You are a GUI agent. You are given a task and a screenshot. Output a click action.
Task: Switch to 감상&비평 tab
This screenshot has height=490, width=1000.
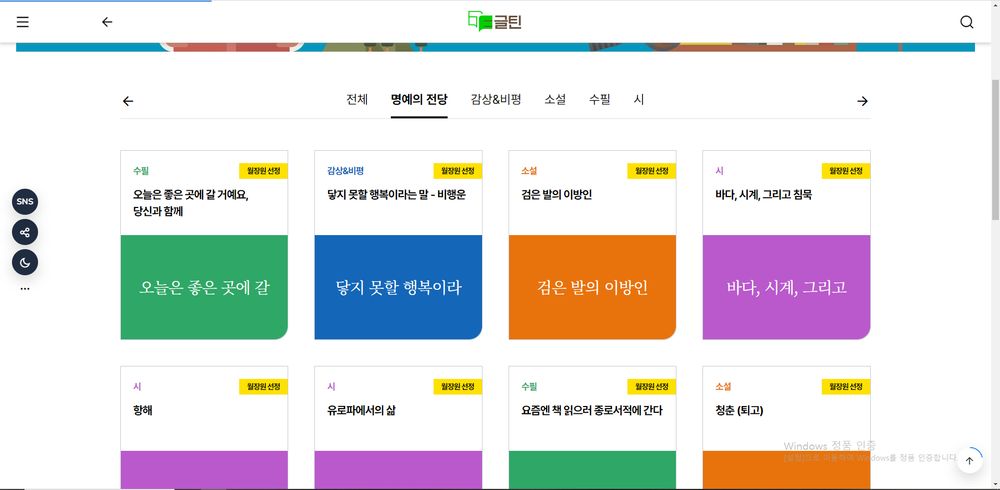pos(496,100)
